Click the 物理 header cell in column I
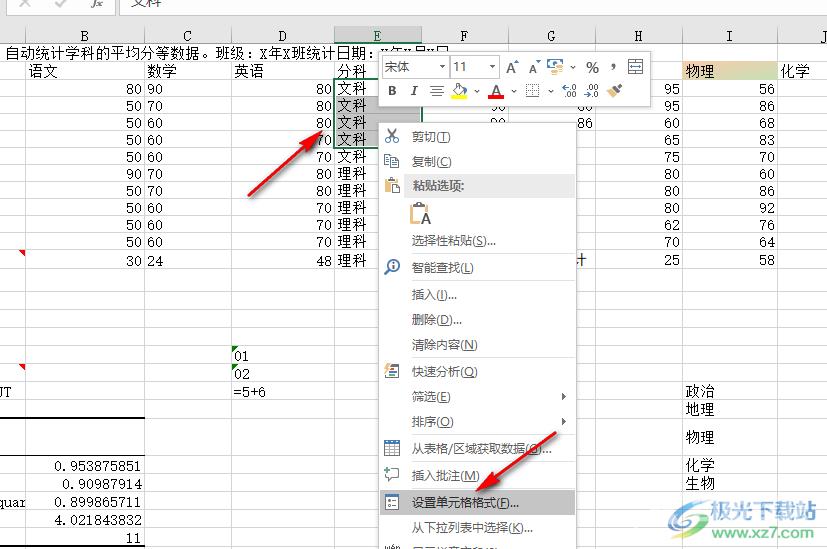827x549 pixels. [x=729, y=71]
